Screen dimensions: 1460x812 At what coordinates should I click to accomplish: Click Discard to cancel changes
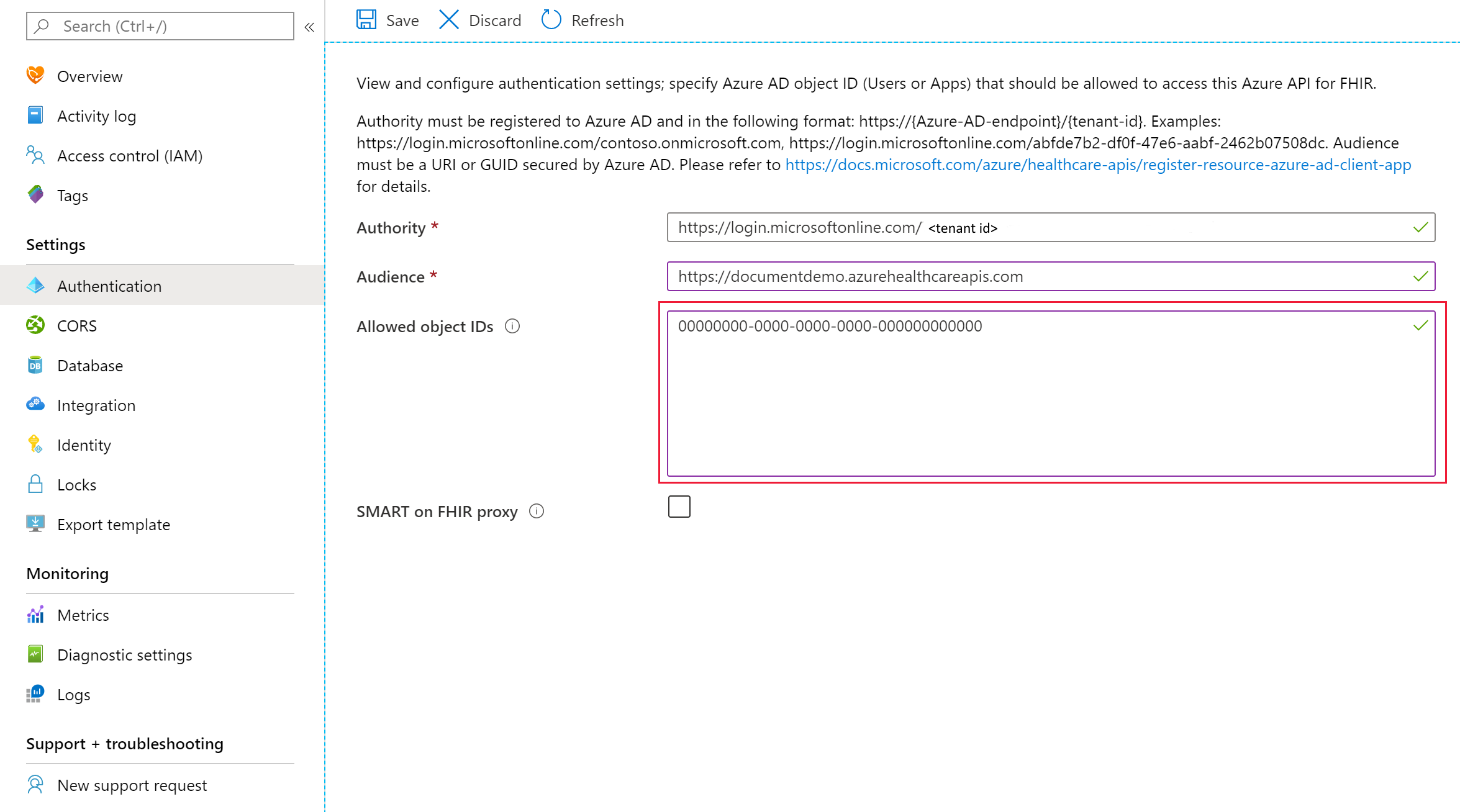click(x=479, y=19)
